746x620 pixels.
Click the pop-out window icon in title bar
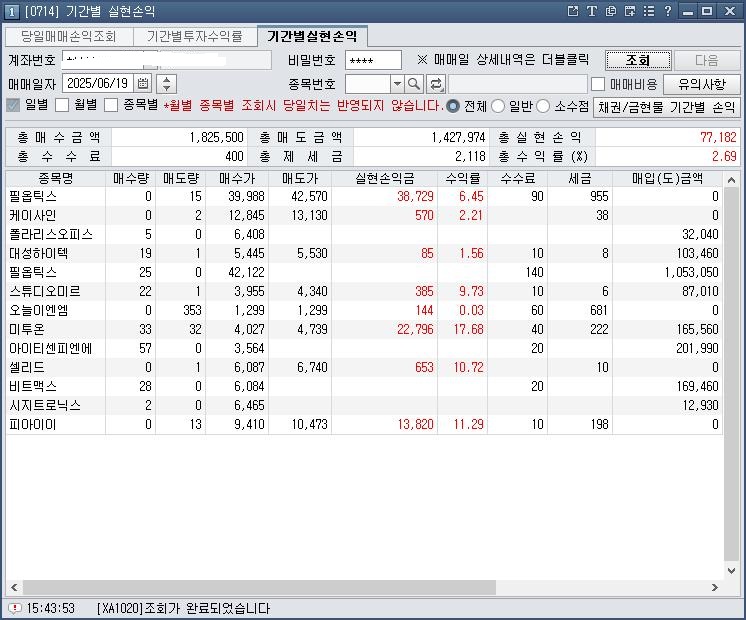(573, 11)
